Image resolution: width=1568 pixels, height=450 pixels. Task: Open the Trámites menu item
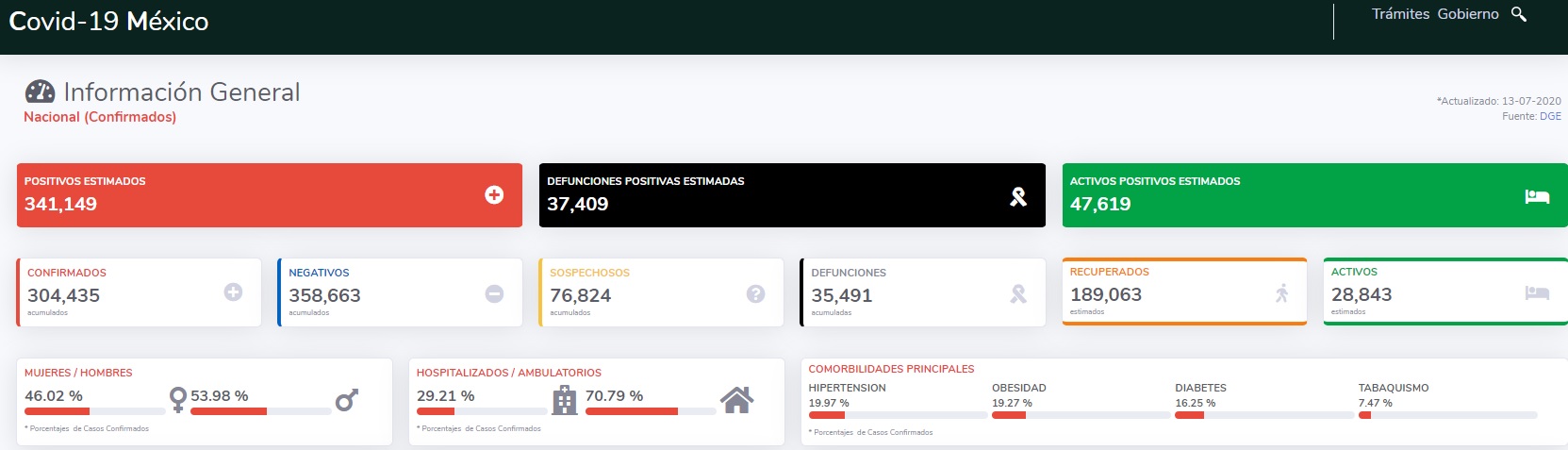(x=1400, y=14)
